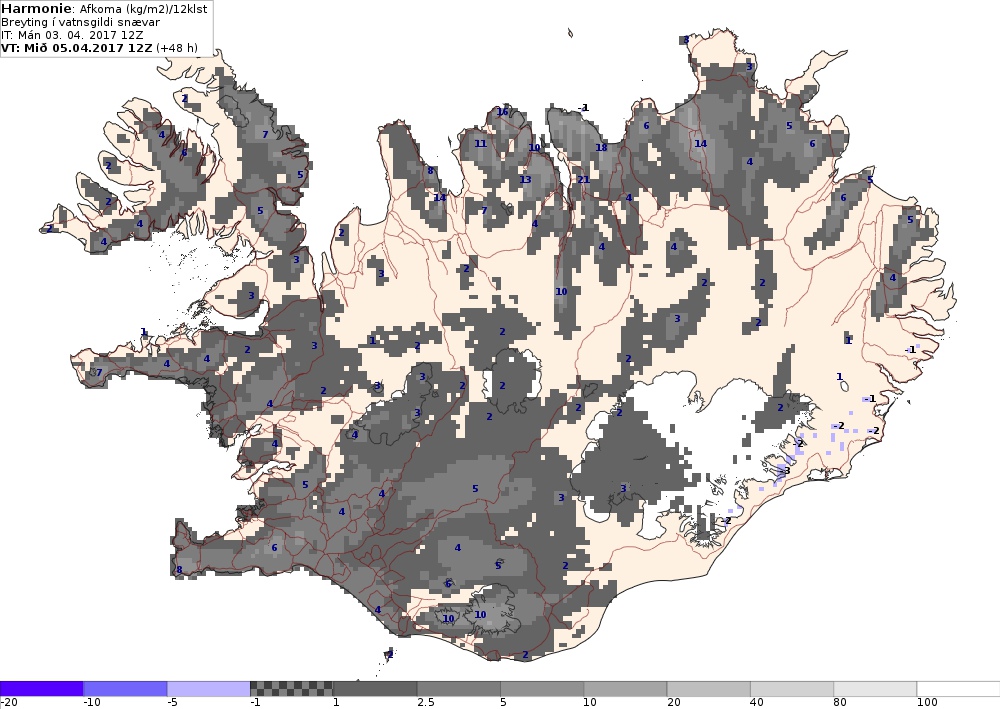Viewport: 1000px width, 709px height.
Task: Pick the very light 80 to 100 legend swatch
Action: (875, 689)
